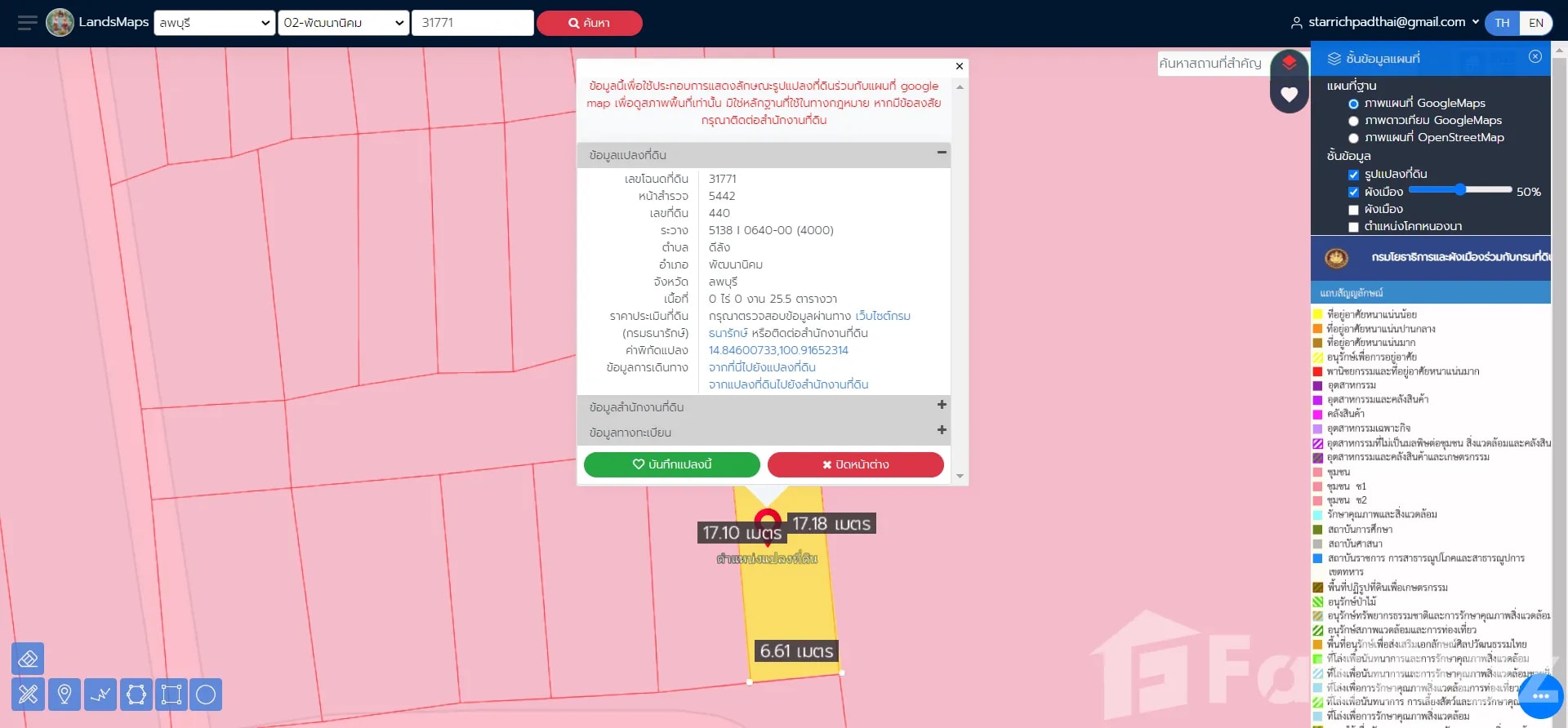Activate the rectangle drawing tool
The image size is (1568, 728).
tap(171, 695)
